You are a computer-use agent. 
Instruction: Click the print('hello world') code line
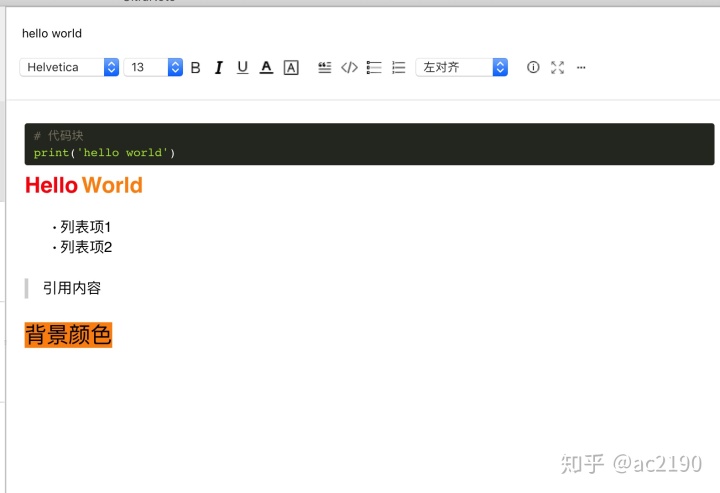click(104, 153)
